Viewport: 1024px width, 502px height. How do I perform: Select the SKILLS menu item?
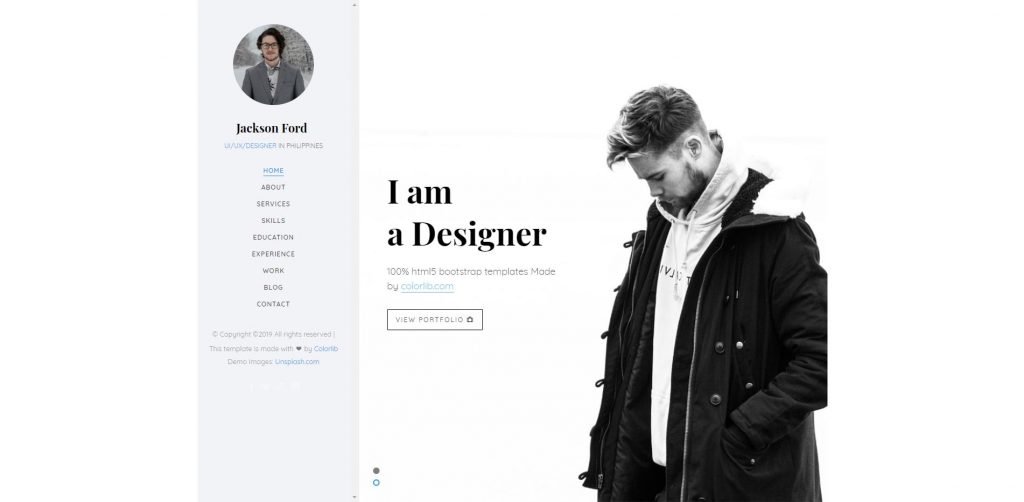(x=273, y=221)
